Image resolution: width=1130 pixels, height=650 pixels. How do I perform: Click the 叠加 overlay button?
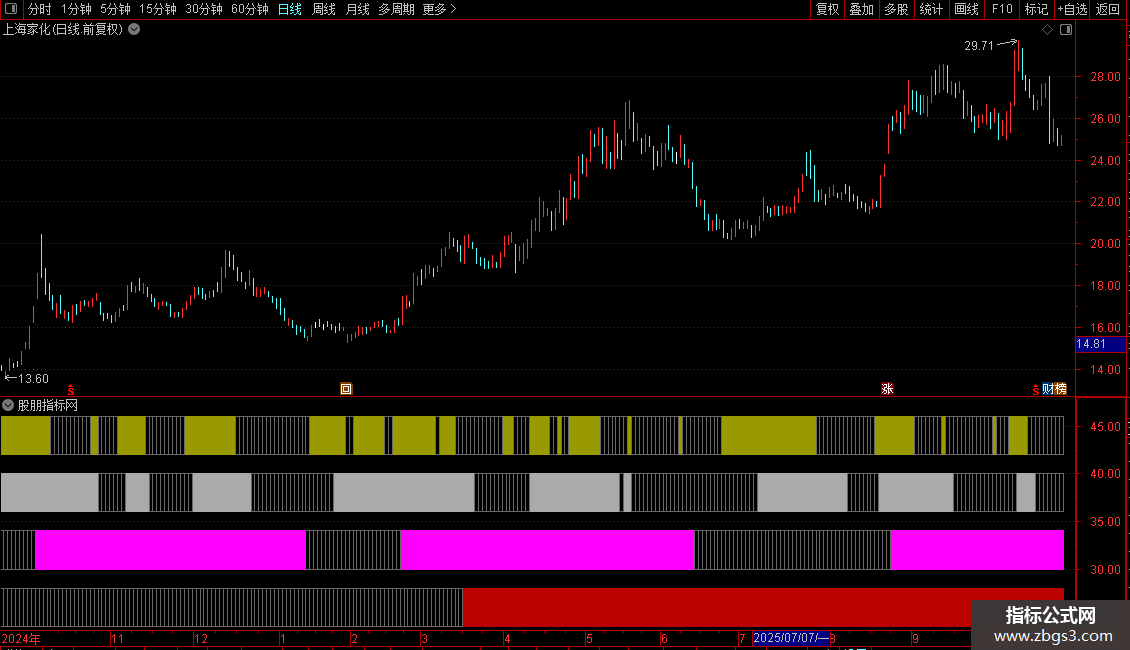(x=862, y=9)
